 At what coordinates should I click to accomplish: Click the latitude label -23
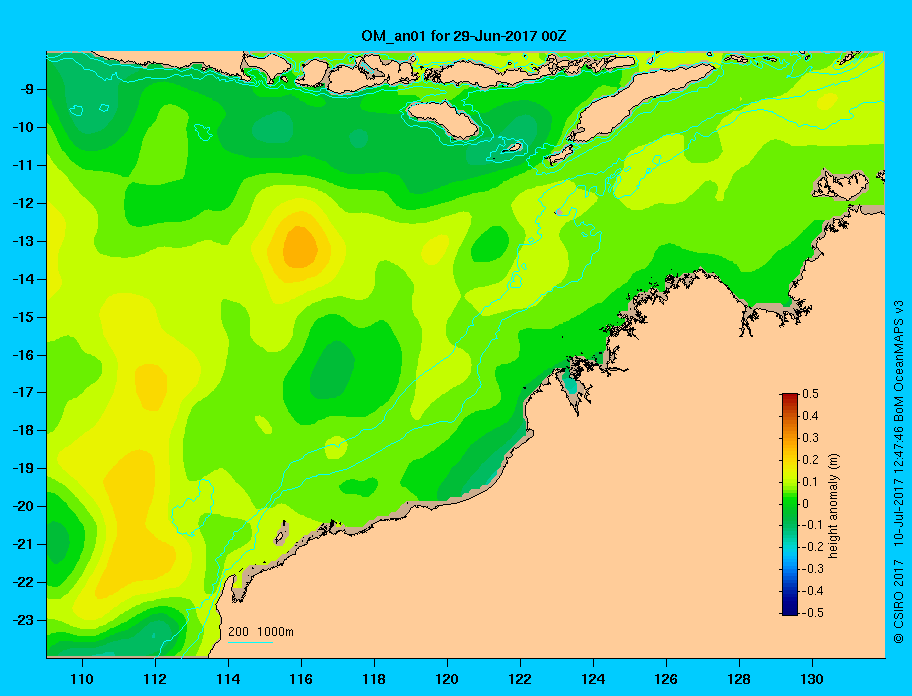23,620
